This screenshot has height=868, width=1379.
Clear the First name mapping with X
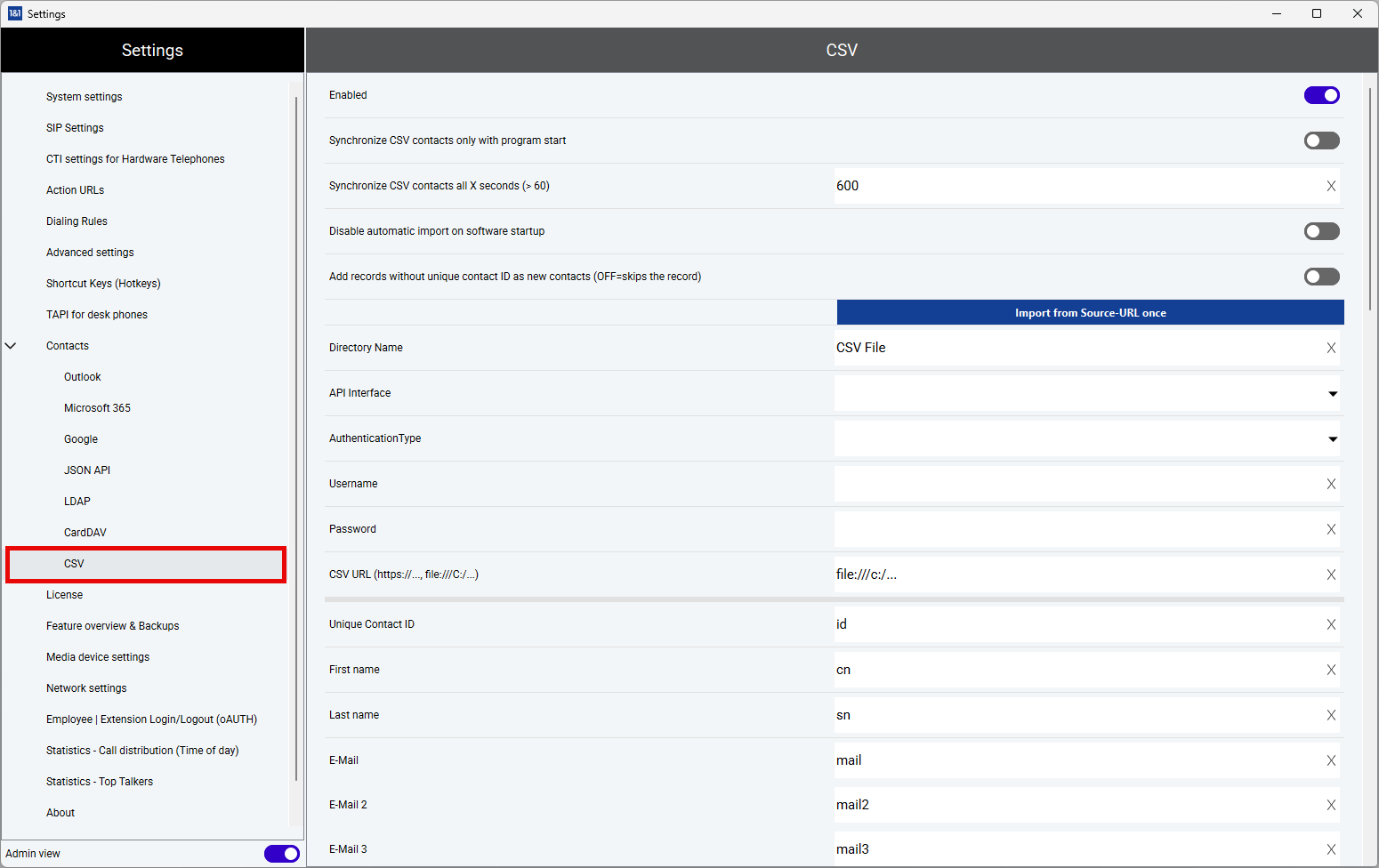click(1331, 670)
